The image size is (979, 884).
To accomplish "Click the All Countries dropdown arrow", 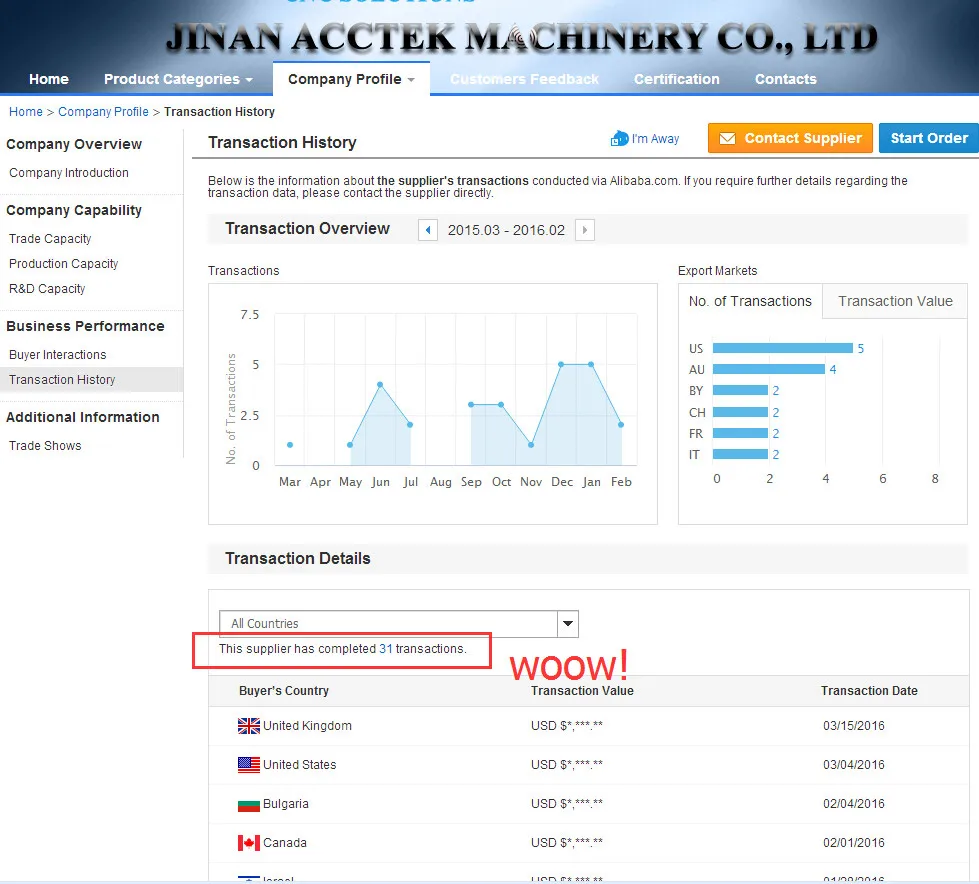I will click(x=568, y=624).
